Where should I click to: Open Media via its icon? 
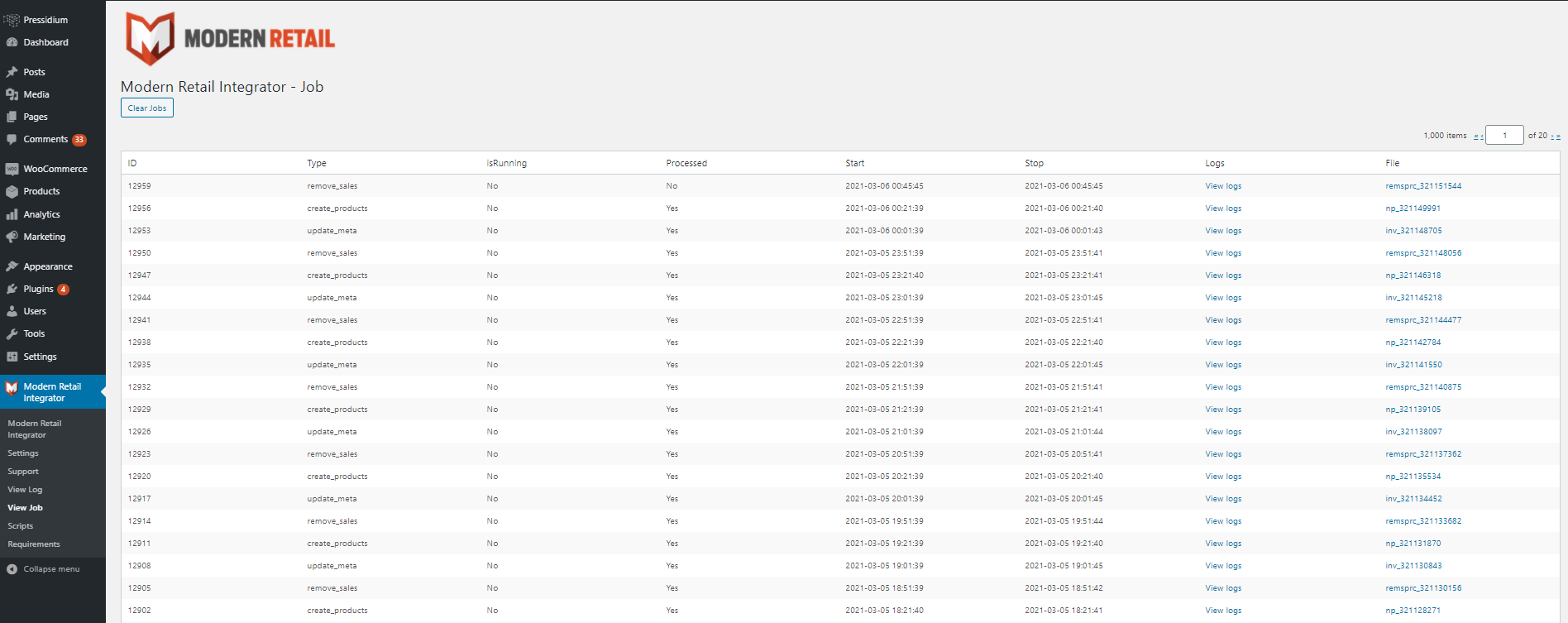(12, 94)
